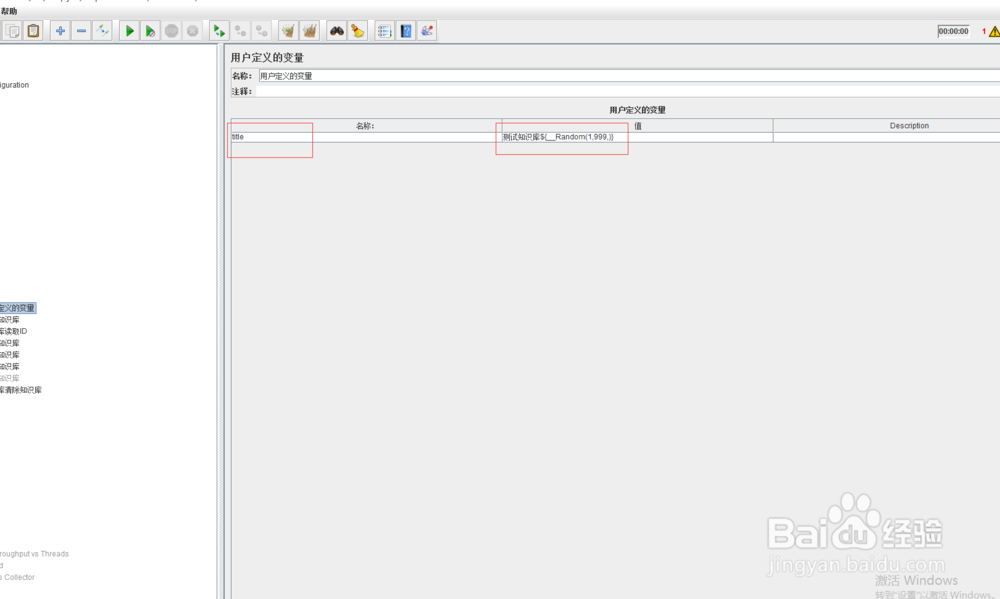This screenshot has height=599, width=1000.
Task: Start the test with the green play icon
Action: [x=129, y=31]
